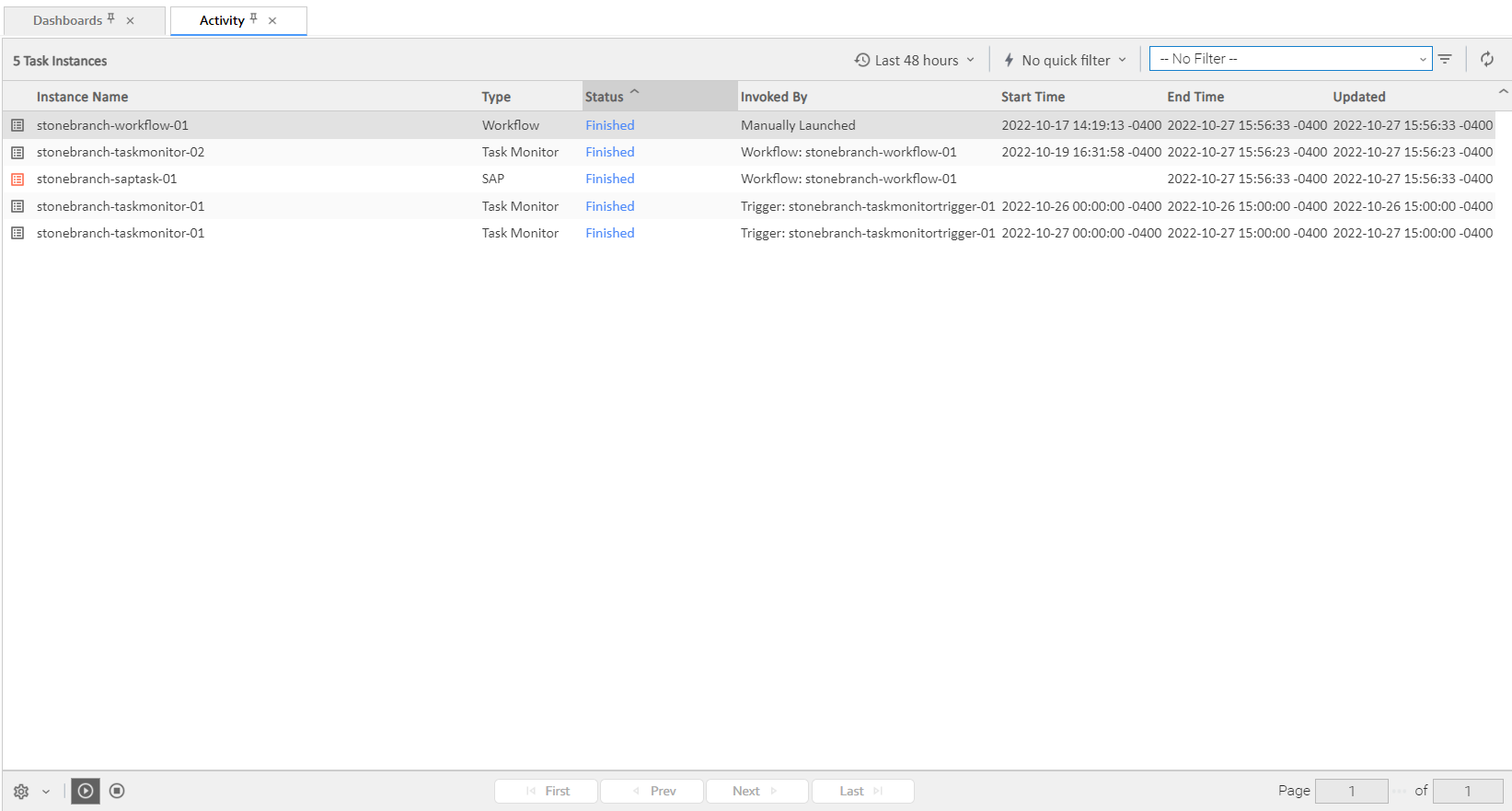This screenshot has height=811, width=1512.
Task: Click row icon for stonebranch-taskmonitor-02
Action: 17,153
